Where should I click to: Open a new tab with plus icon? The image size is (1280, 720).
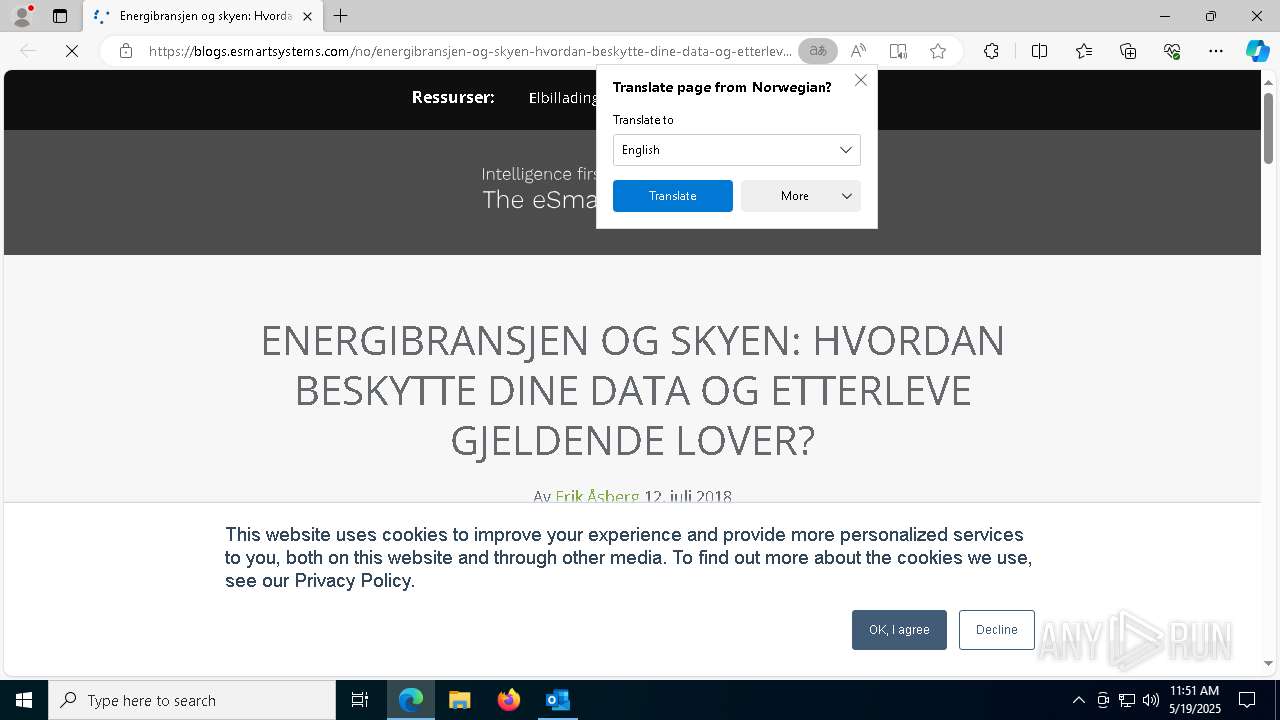coord(340,16)
